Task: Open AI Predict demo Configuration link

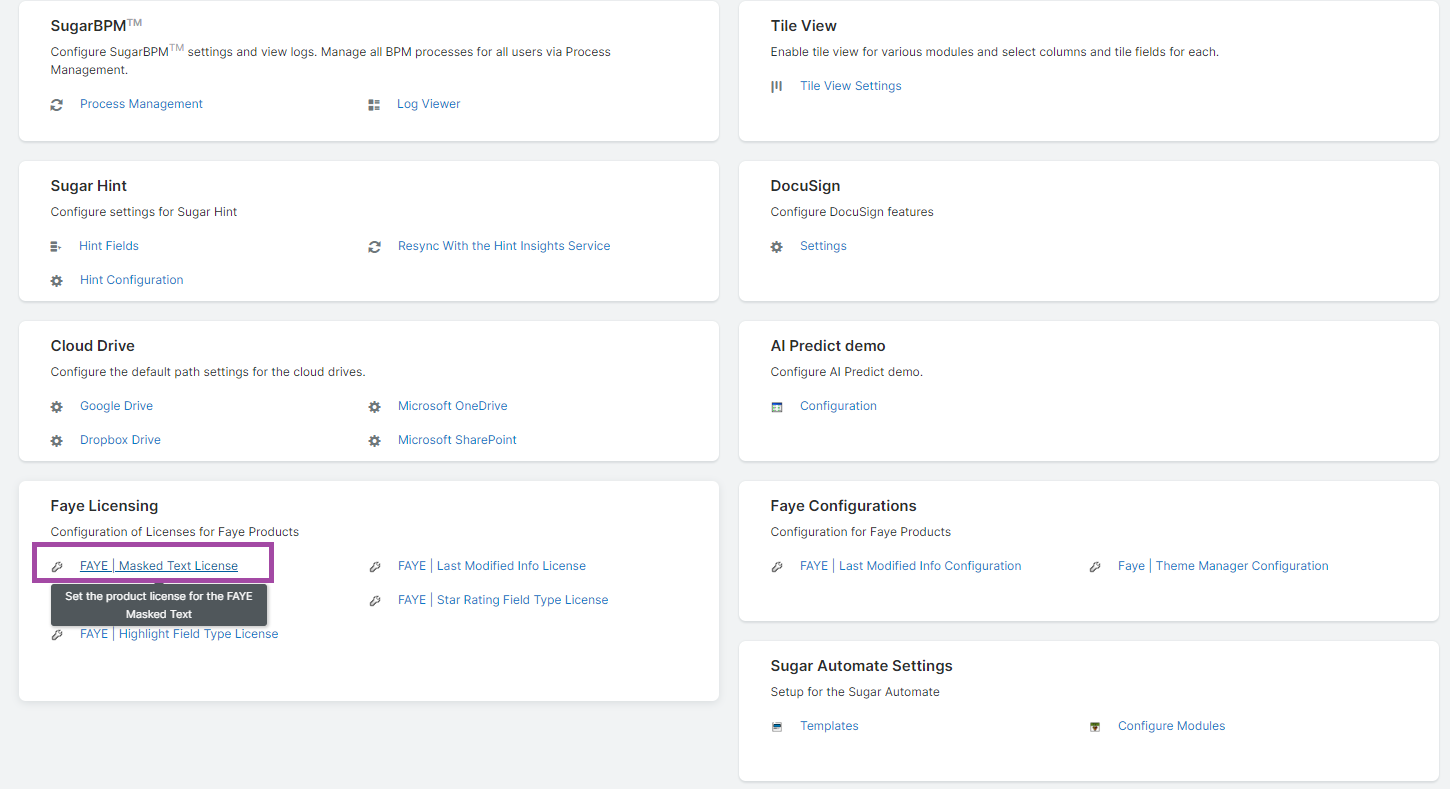Action: [x=838, y=406]
